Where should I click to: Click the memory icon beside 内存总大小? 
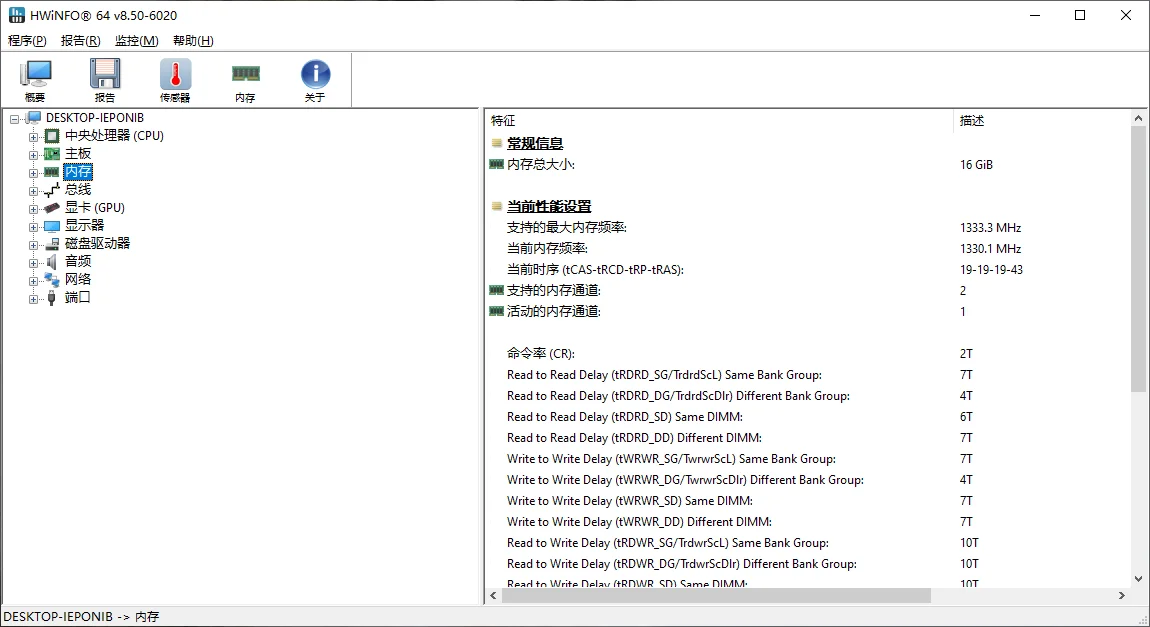497,164
